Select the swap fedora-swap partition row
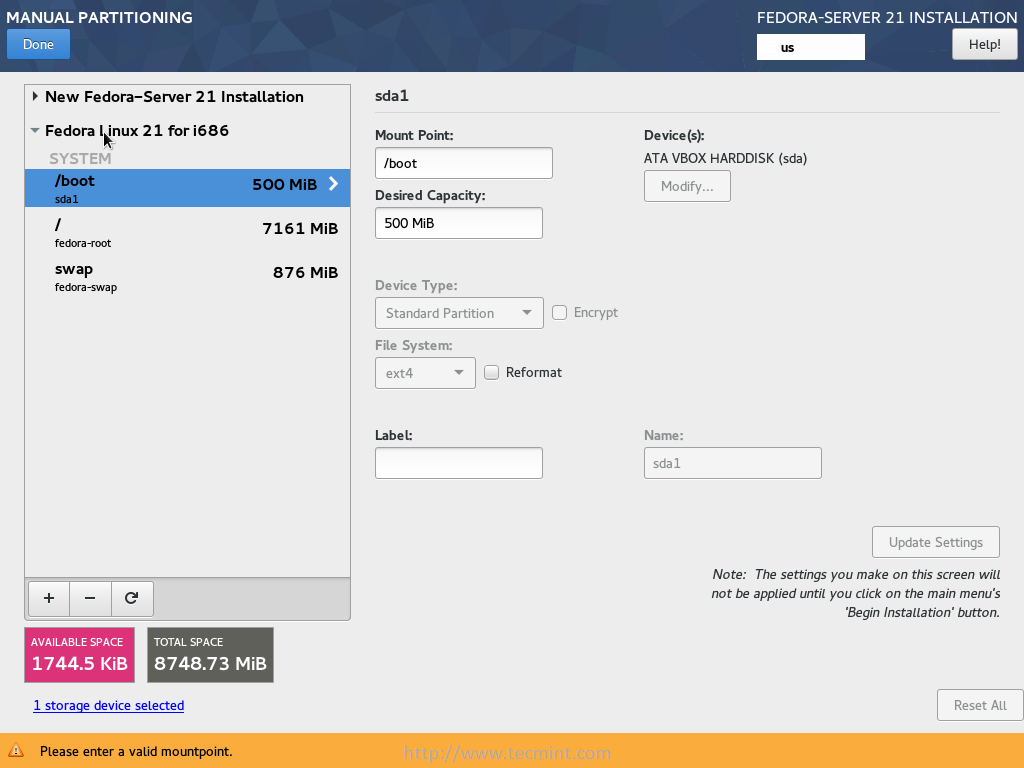This screenshot has height=768, width=1024. 187,276
